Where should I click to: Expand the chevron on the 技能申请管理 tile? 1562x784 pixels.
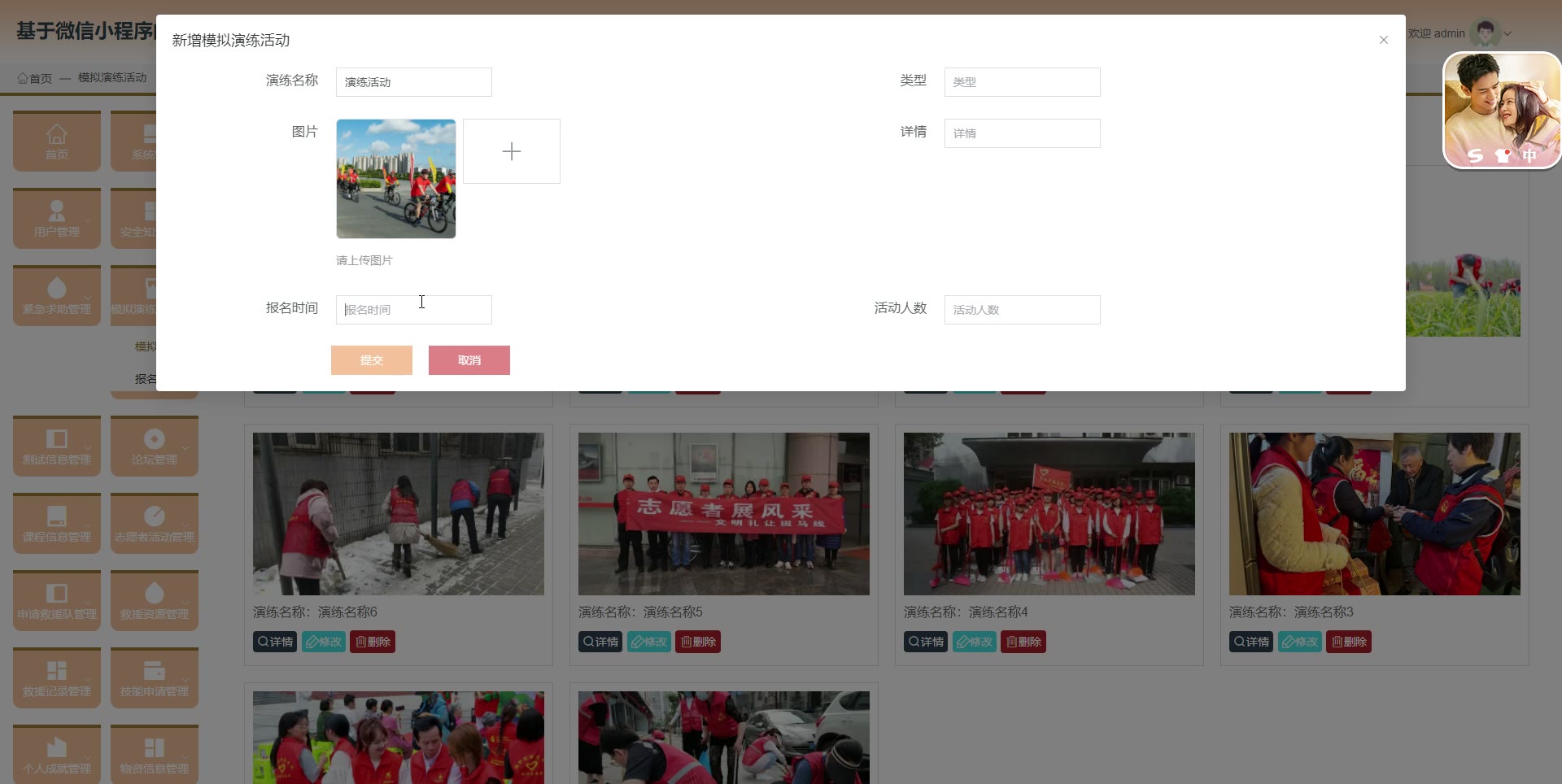[185, 680]
